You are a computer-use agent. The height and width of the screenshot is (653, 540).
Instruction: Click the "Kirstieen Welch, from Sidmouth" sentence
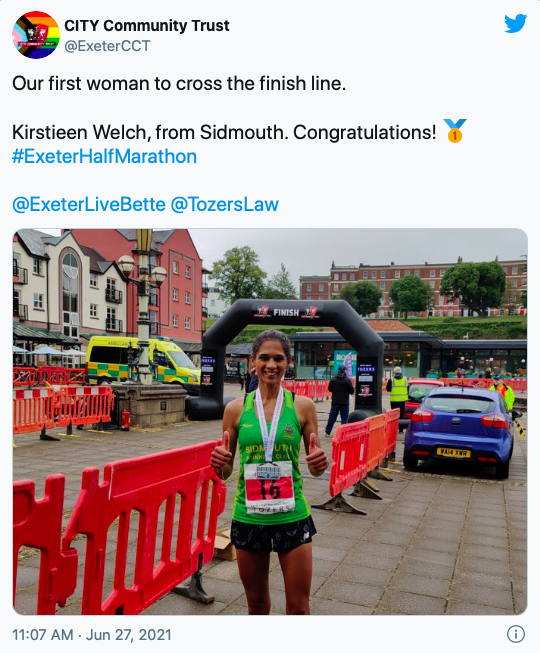click(x=150, y=132)
